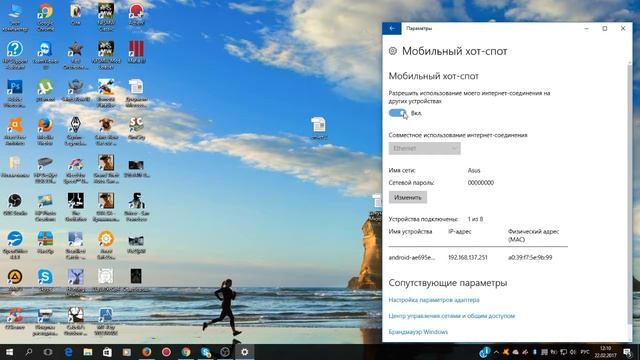The image size is (640, 360).
Task: Select network name value Asus
Action: pyautogui.click(x=474, y=170)
